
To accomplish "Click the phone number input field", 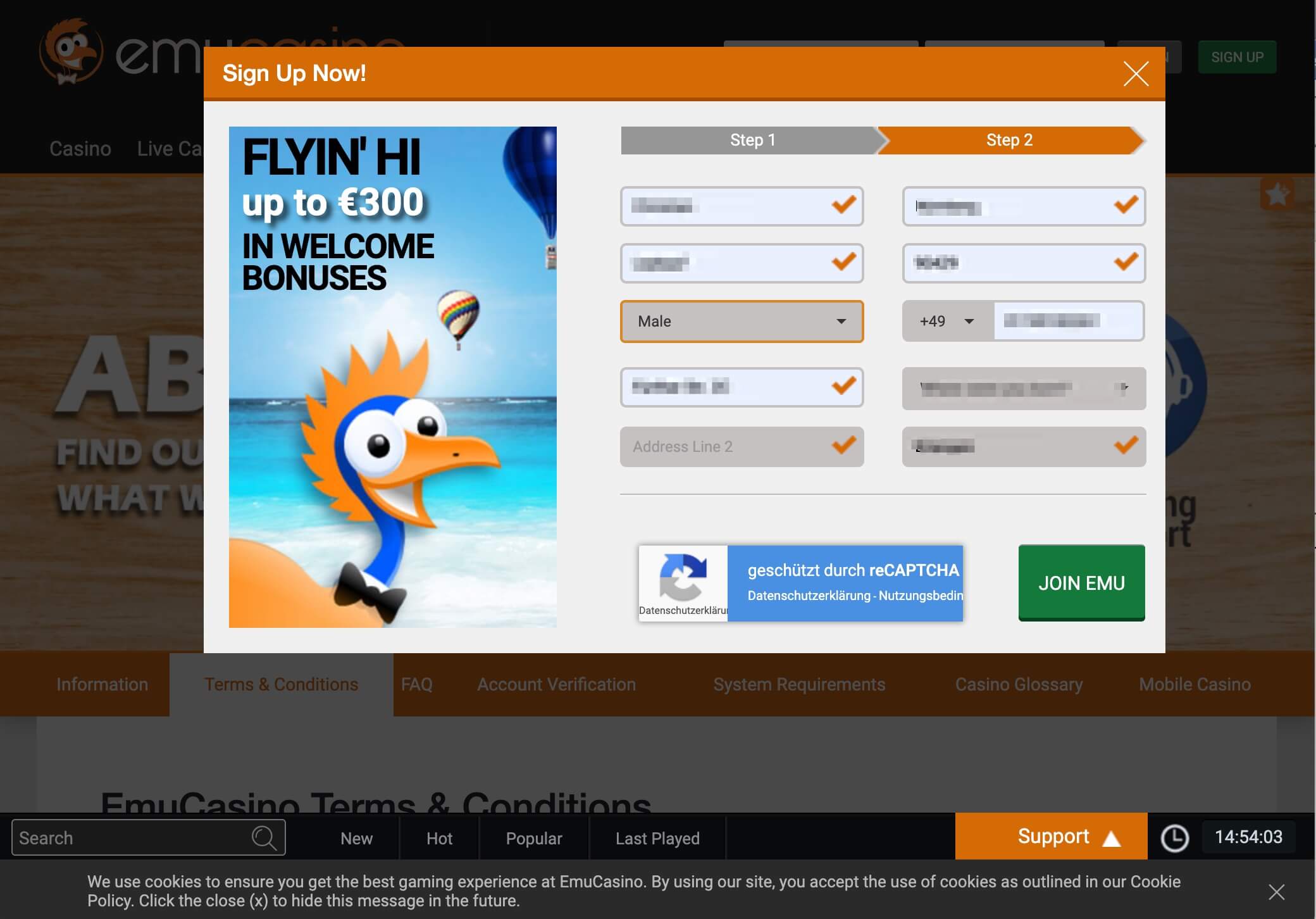I will tap(1069, 322).
